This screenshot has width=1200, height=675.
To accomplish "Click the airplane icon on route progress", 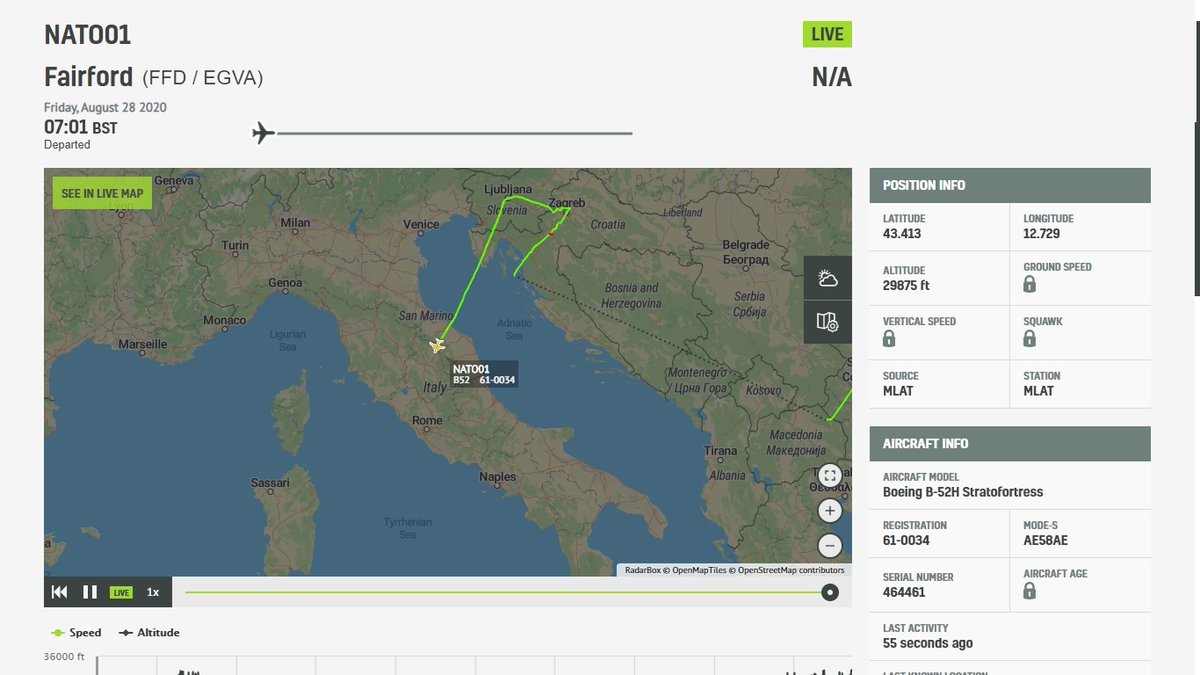I will (x=263, y=132).
